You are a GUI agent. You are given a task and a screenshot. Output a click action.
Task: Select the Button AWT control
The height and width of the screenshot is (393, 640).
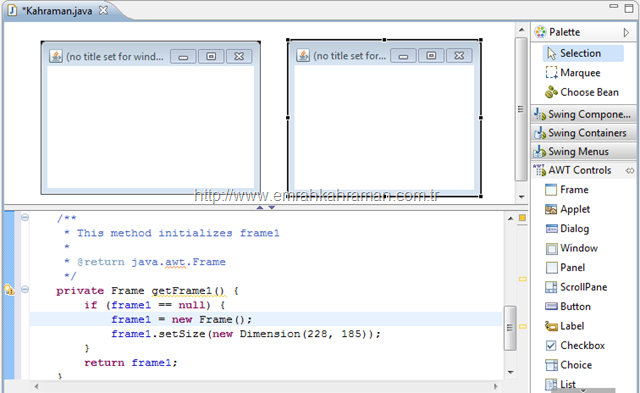568,306
